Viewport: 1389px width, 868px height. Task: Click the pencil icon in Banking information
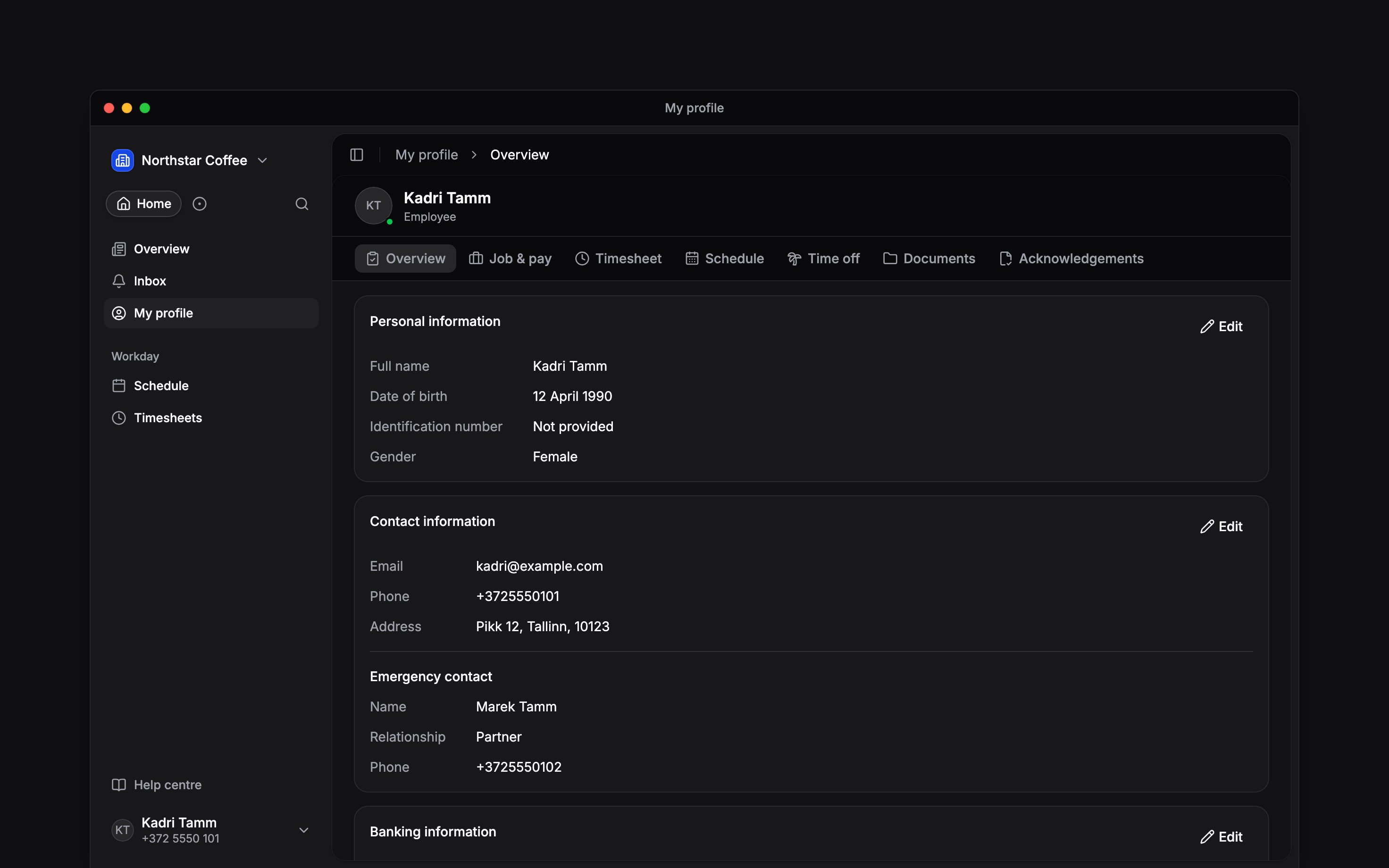1207,837
